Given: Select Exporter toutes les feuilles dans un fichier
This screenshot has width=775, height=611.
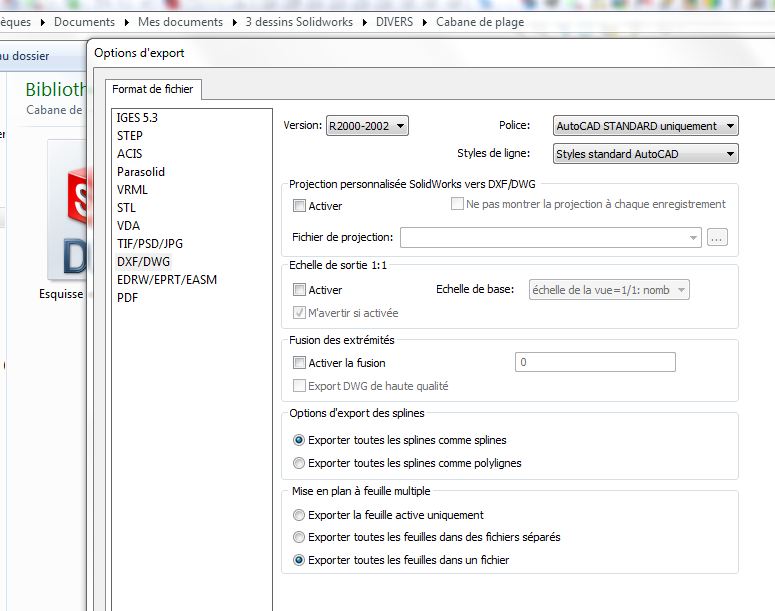Looking at the screenshot, I should pyautogui.click(x=299, y=560).
